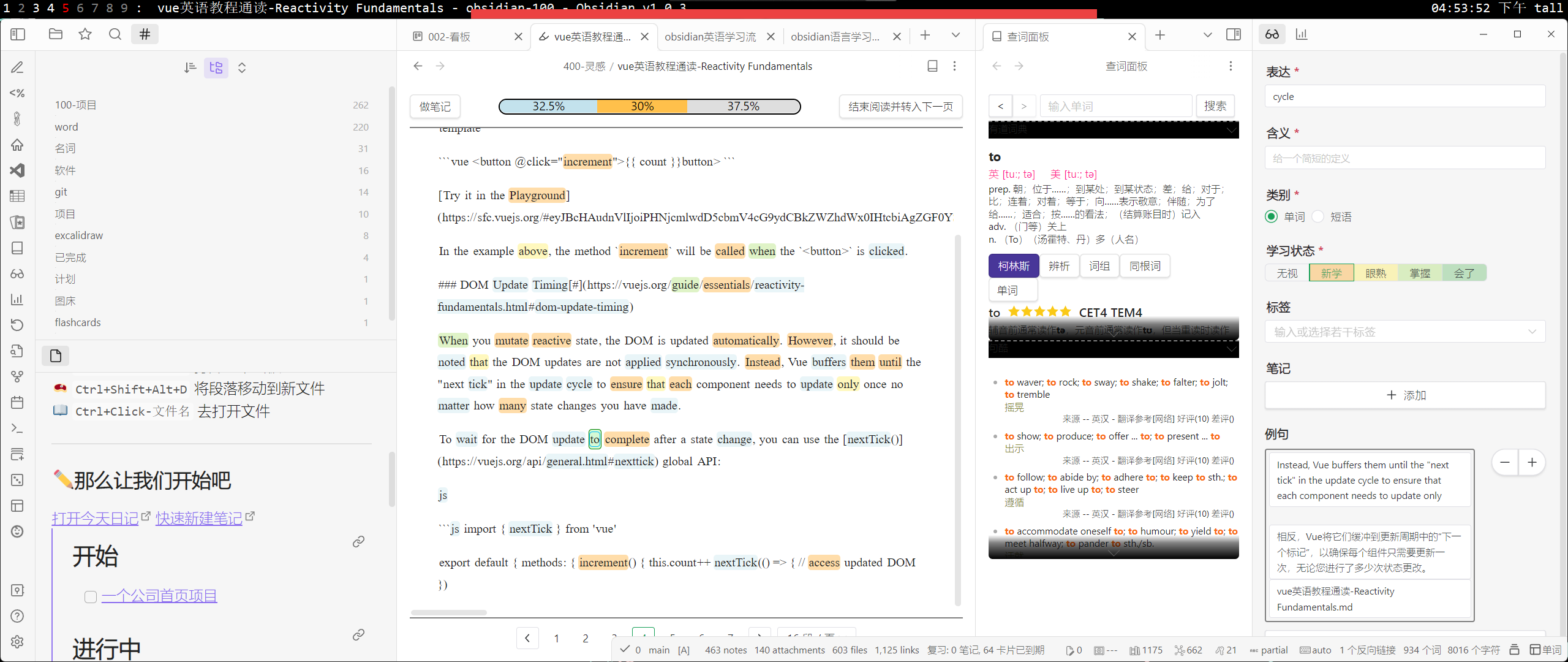Enable the 掌握 learning state option

[1420, 273]
